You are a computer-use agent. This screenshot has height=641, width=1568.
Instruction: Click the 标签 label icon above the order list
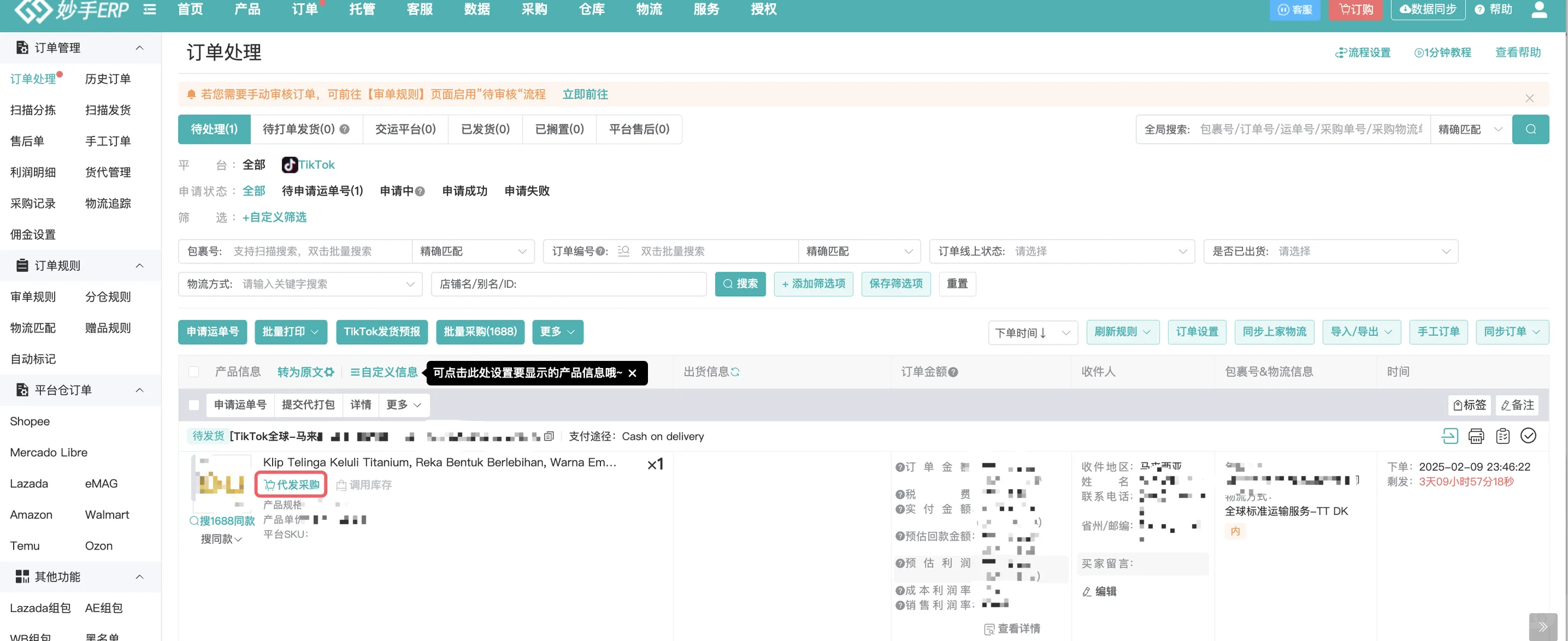pos(1469,404)
